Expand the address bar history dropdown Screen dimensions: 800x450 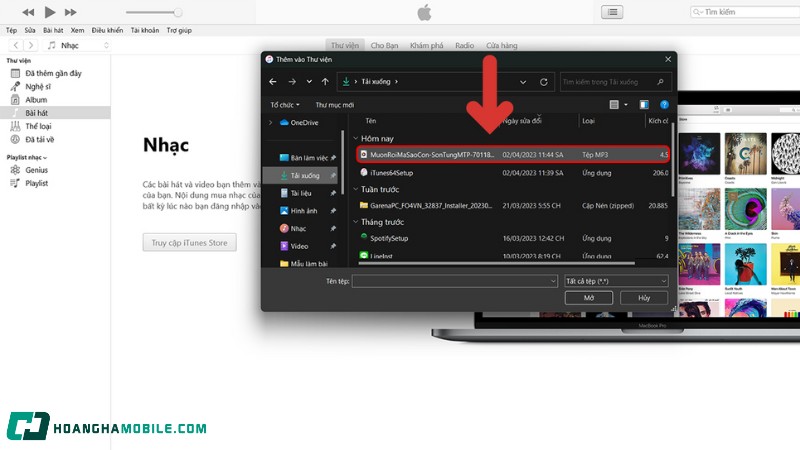pyautogui.click(x=523, y=82)
